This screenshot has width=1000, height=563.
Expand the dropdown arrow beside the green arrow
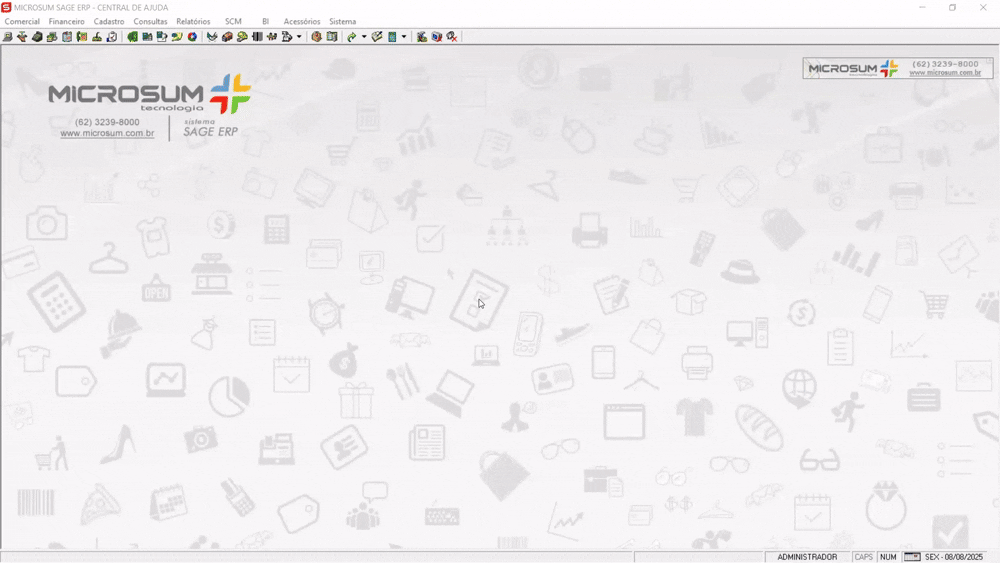pyautogui.click(x=364, y=37)
